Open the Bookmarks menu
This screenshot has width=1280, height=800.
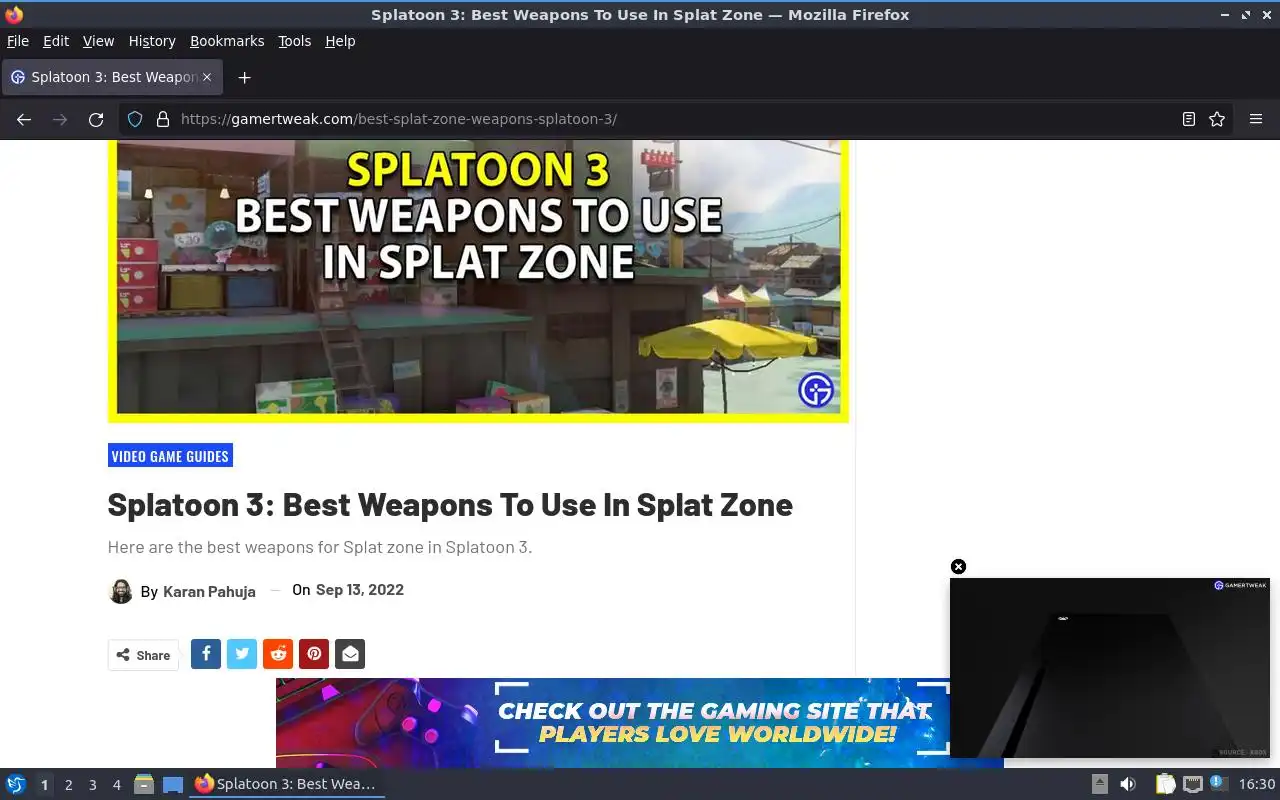[x=227, y=41]
